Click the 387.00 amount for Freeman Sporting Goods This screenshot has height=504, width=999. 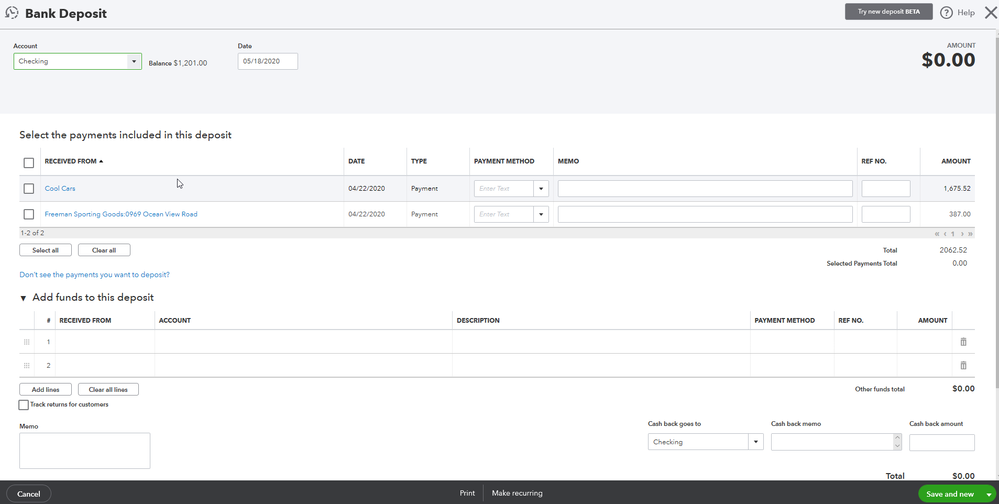pos(959,214)
